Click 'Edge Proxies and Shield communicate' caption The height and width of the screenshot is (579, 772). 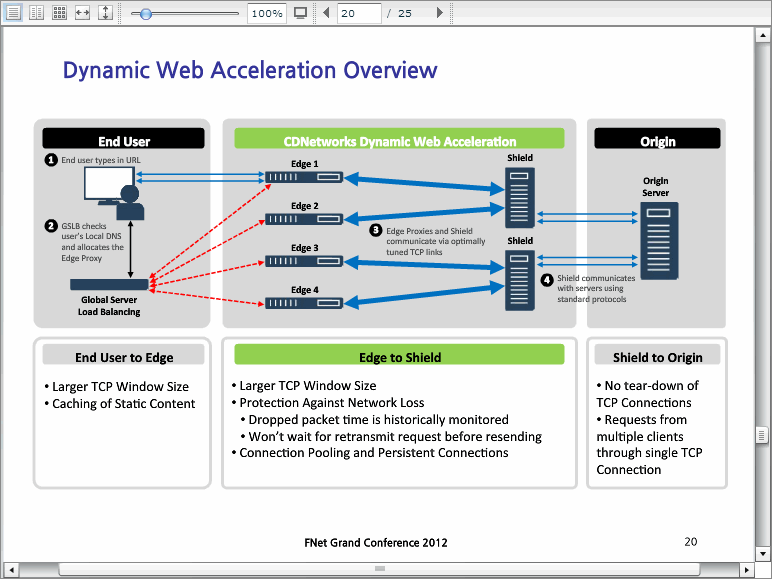tap(435, 241)
